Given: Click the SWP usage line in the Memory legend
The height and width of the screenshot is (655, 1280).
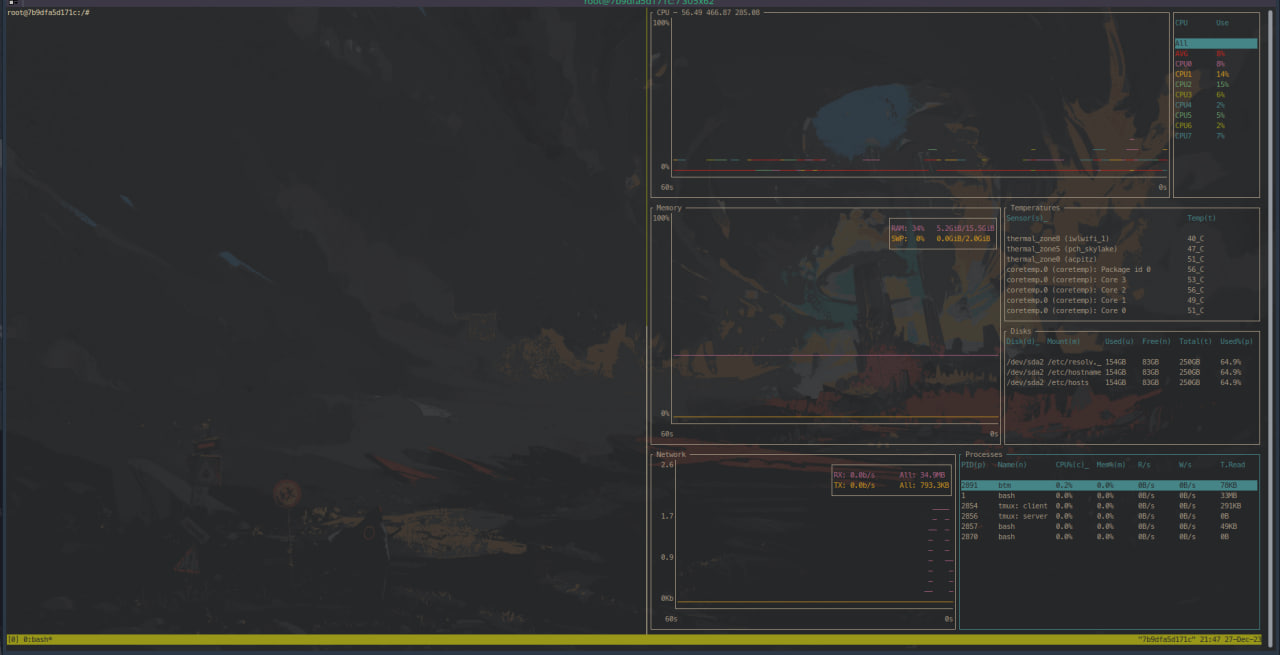Looking at the screenshot, I should coord(941,239).
